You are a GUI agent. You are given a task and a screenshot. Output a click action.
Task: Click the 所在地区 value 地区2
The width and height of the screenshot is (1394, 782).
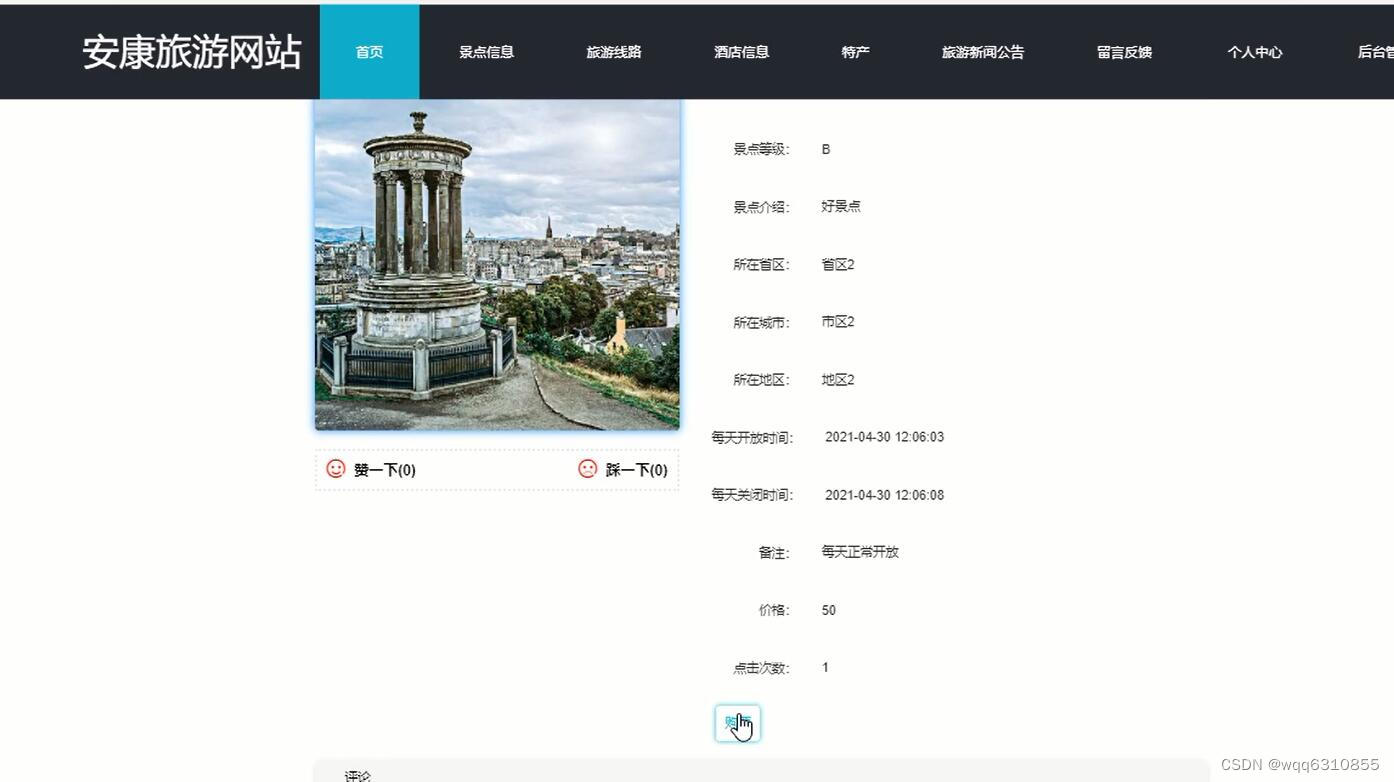pyautogui.click(x=838, y=380)
